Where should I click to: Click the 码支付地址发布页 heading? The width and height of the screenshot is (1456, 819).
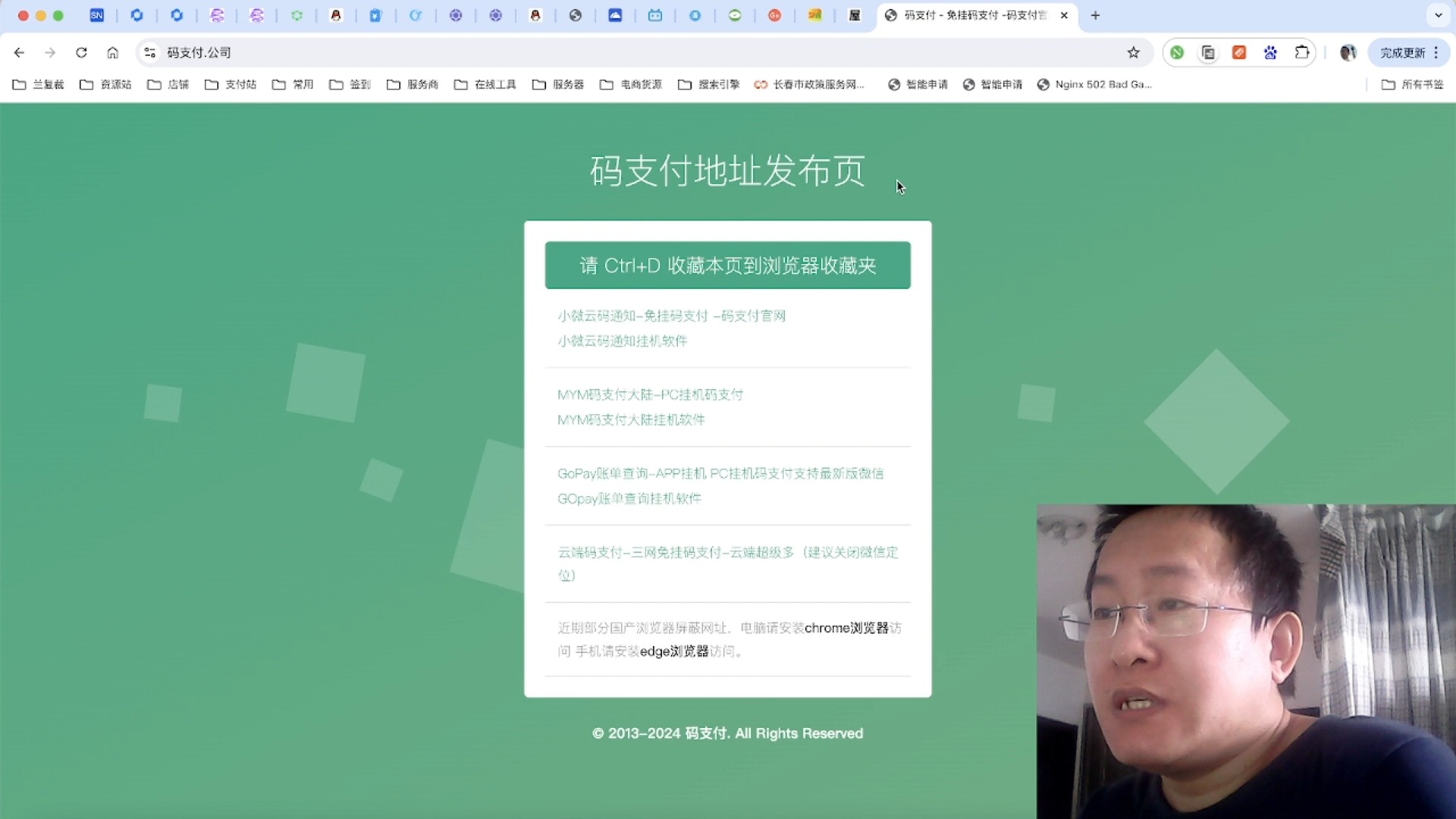pos(727,171)
